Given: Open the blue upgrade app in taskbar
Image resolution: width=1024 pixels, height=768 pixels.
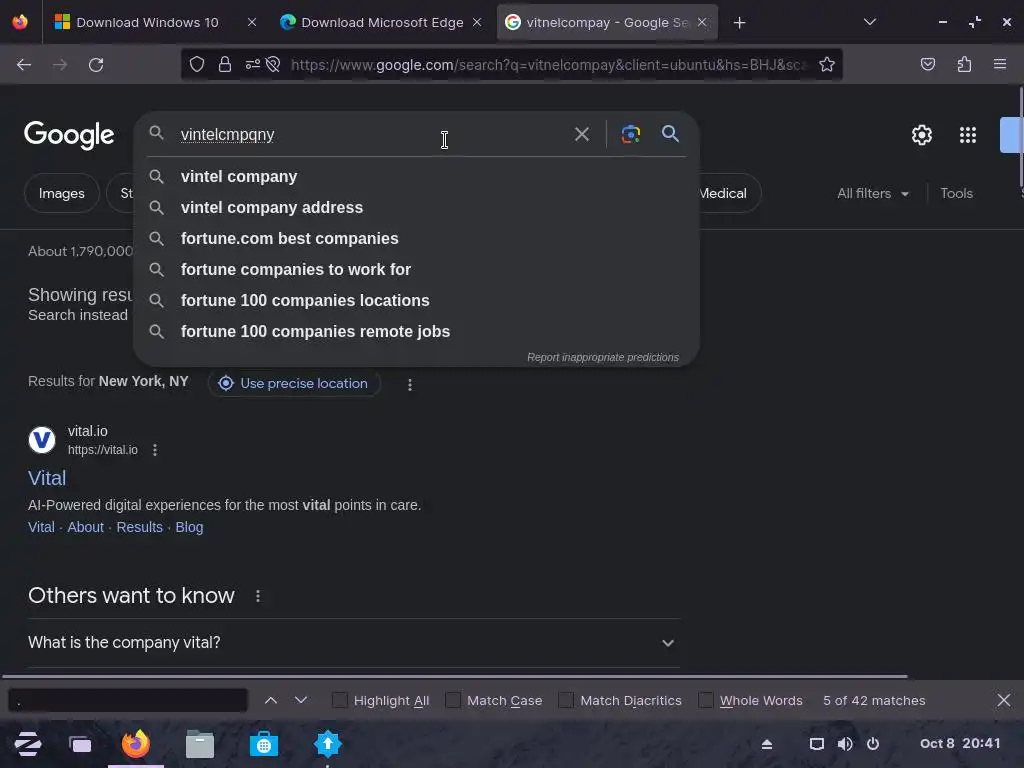Looking at the screenshot, I should point(328,744).
